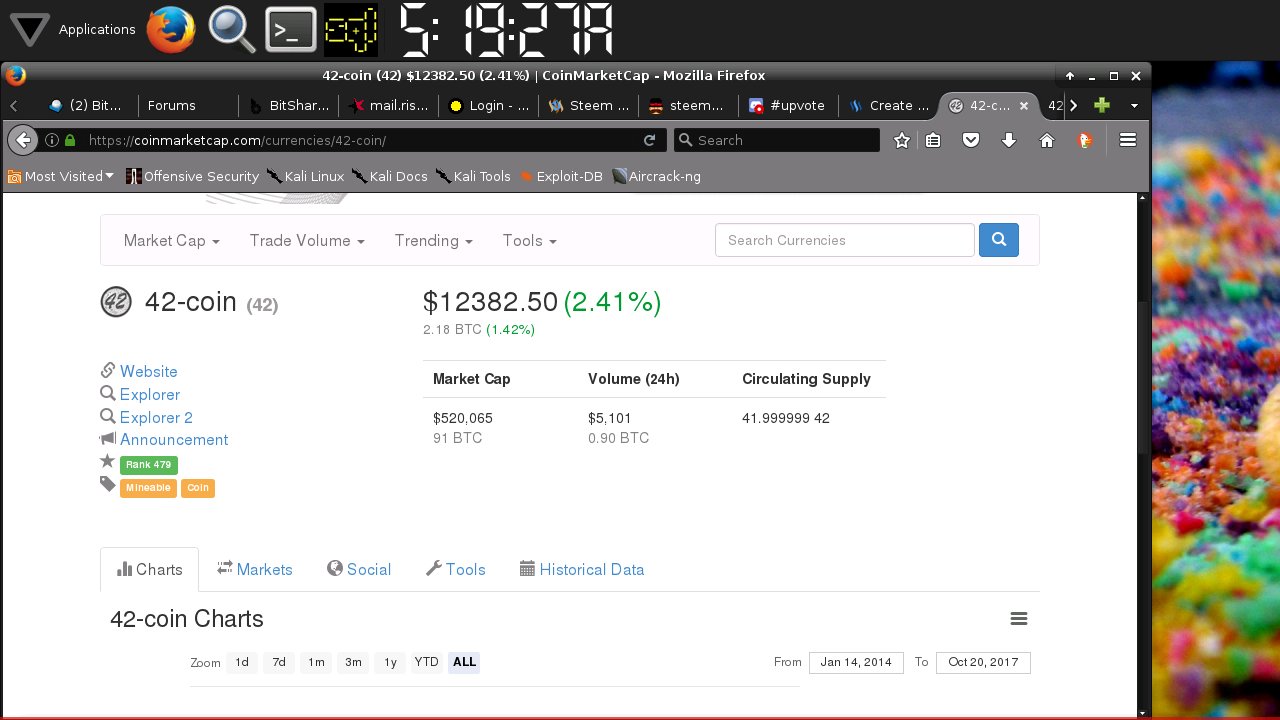Set chart zoom to 1d

click(242, 662)
